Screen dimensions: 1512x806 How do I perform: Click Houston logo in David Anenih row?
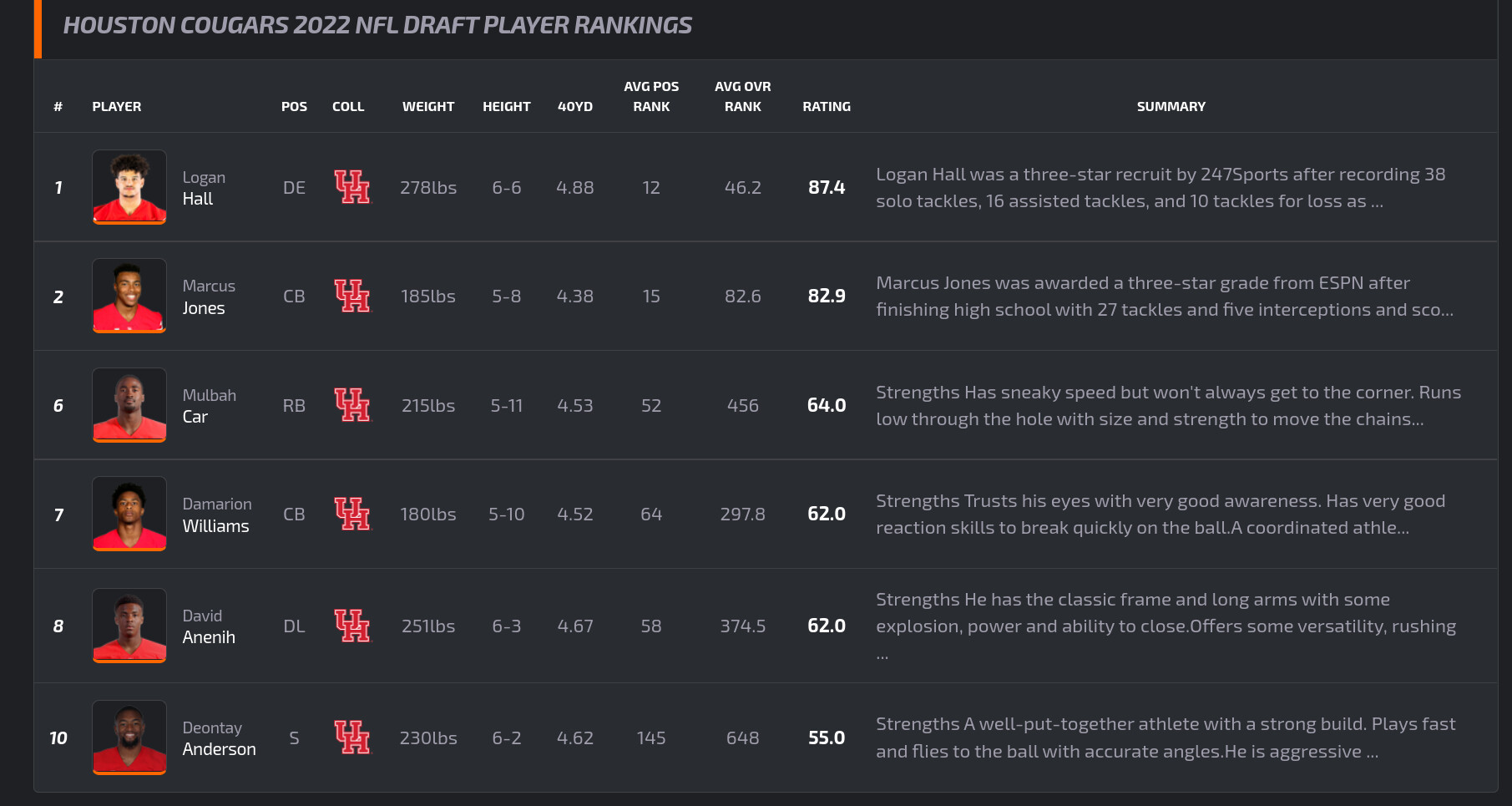351,626
